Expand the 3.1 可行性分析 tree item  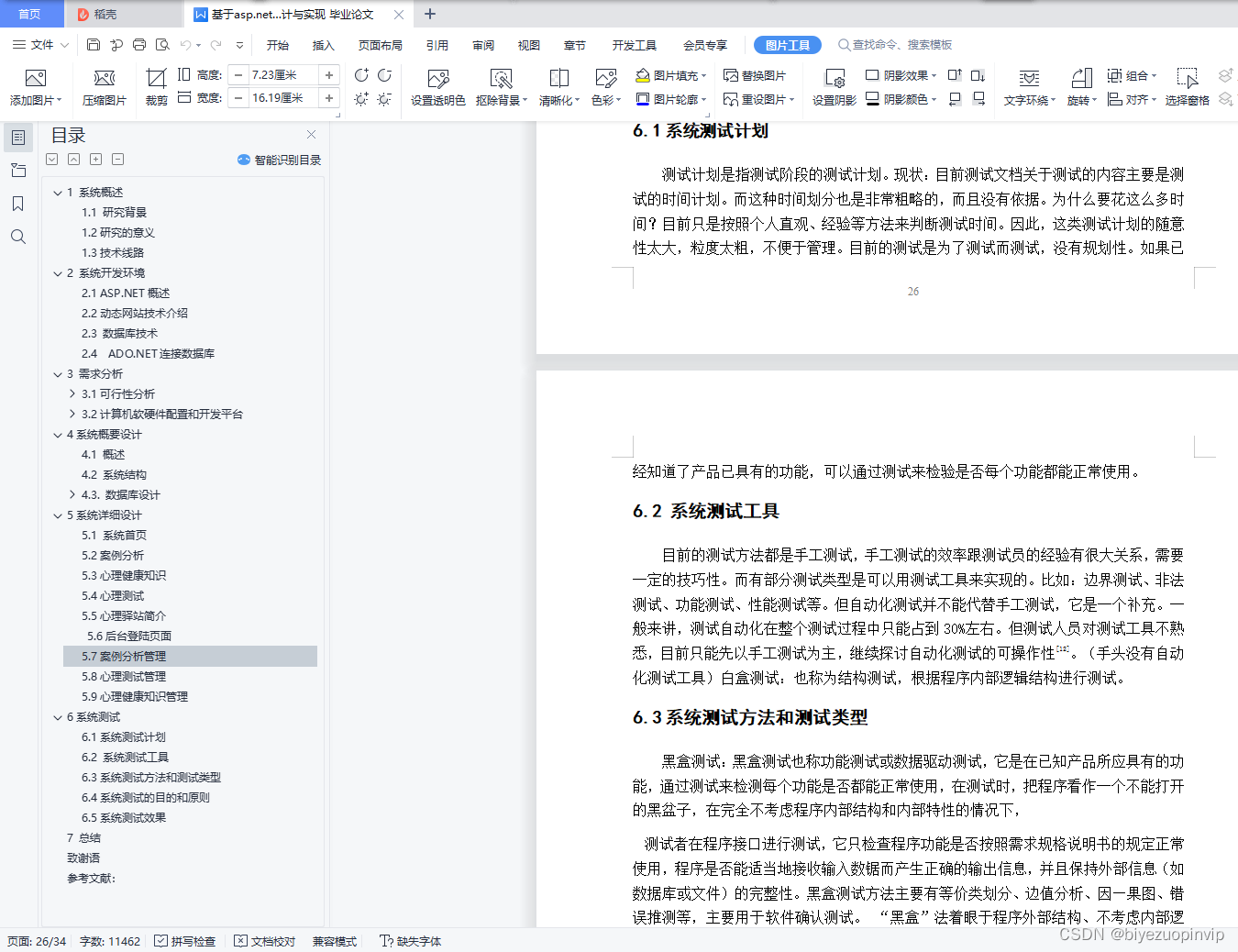[72, 393]
